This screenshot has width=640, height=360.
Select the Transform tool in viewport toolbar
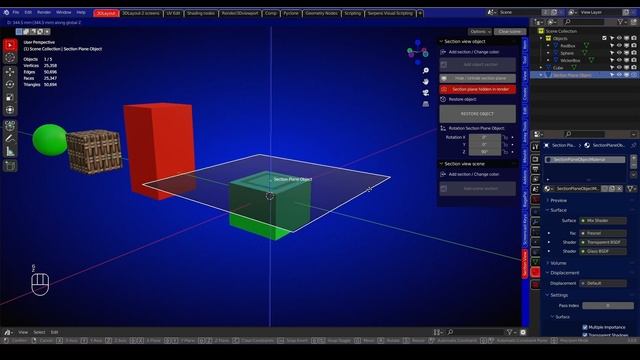10,110
